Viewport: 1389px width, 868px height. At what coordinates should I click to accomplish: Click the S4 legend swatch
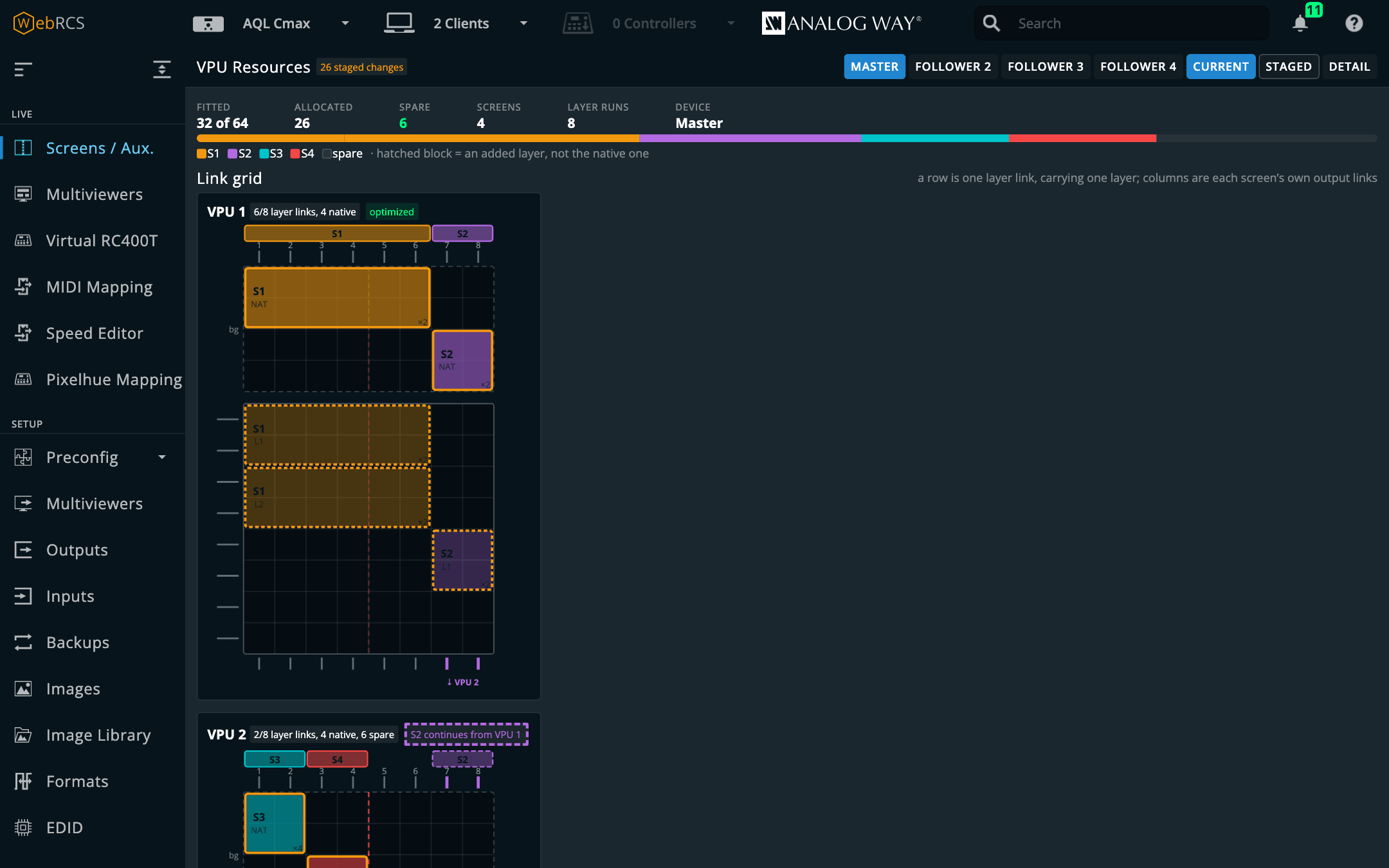click(x=295, y=154)
